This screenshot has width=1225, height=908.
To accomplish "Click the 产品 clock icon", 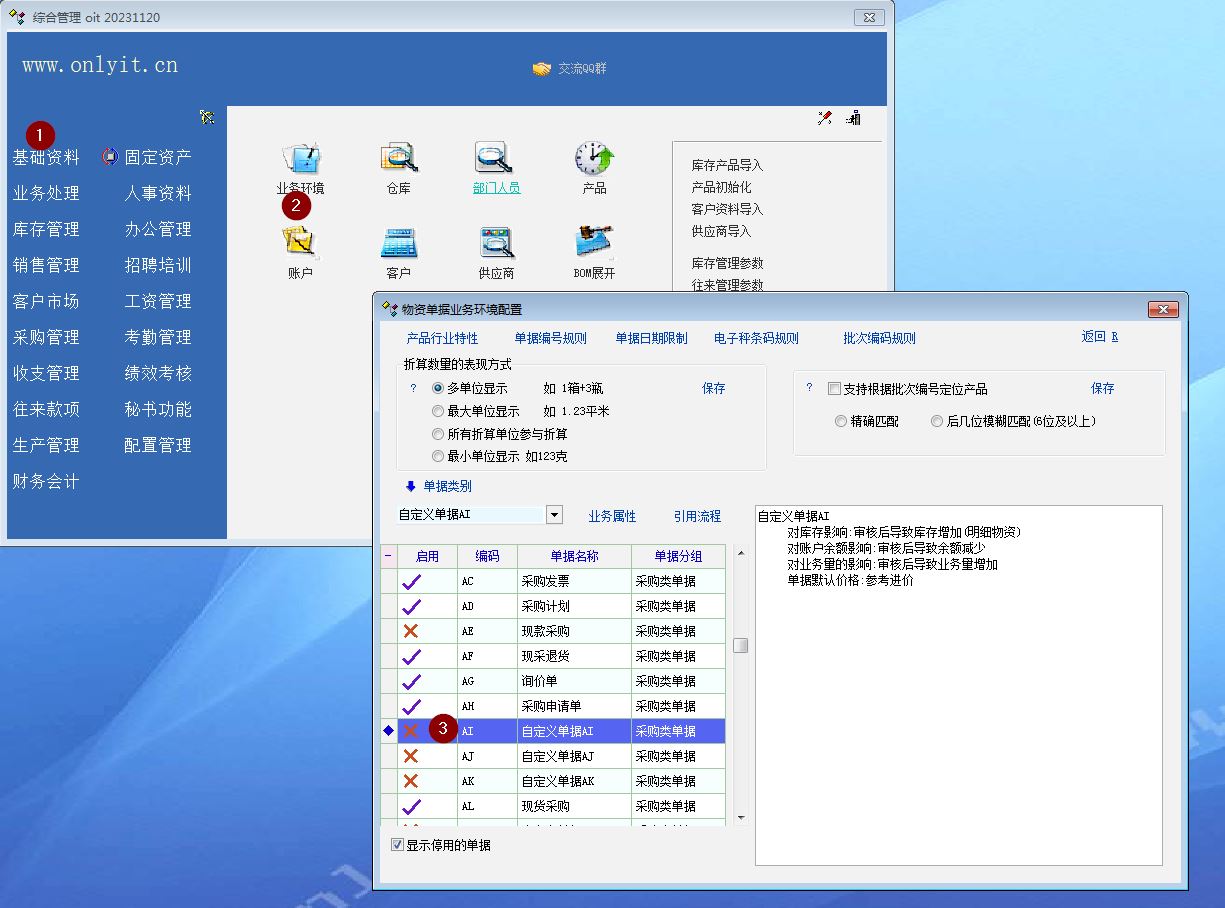I will 594,160.
